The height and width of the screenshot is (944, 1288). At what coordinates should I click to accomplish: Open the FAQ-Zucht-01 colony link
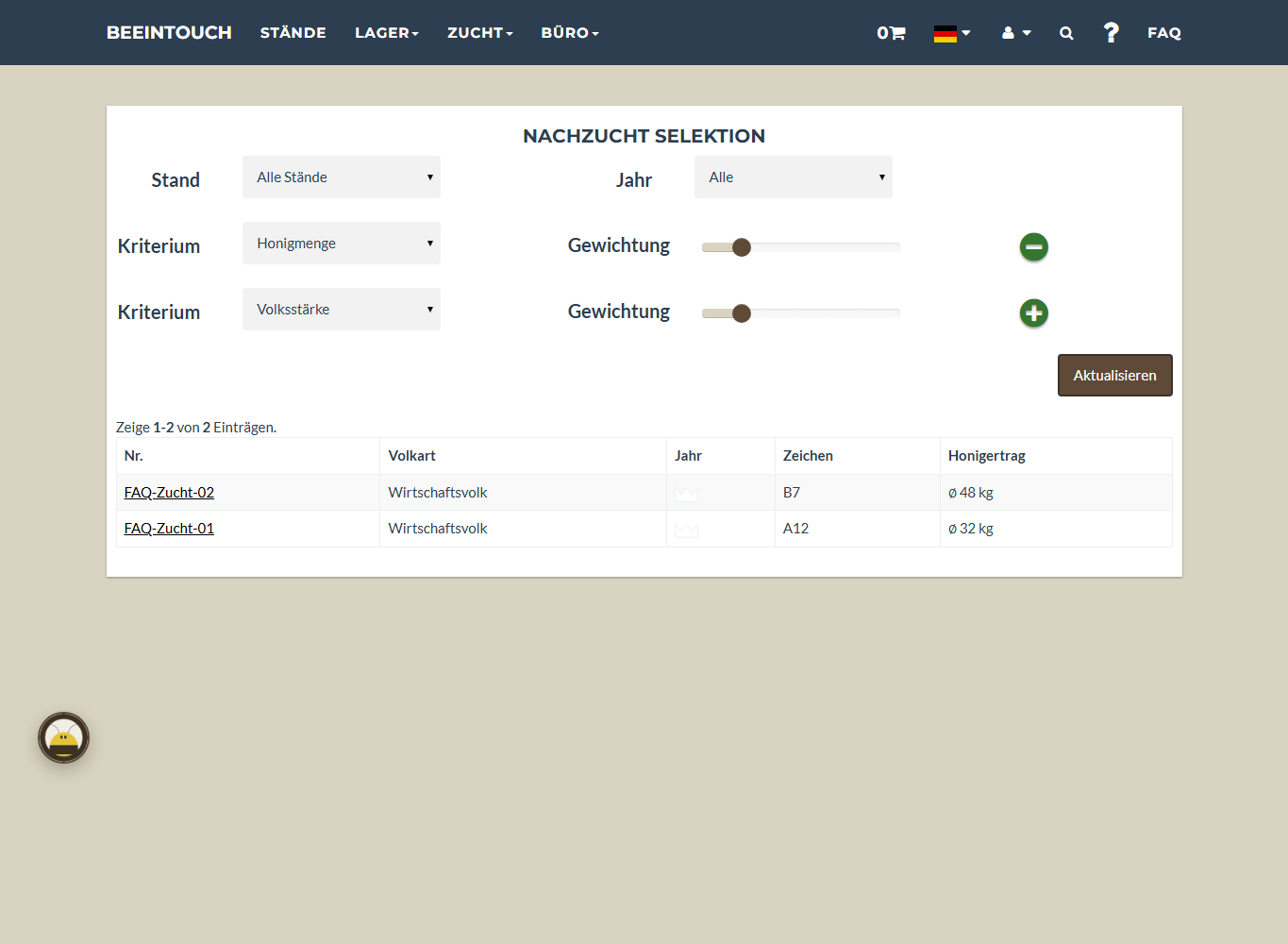point(169,529)
